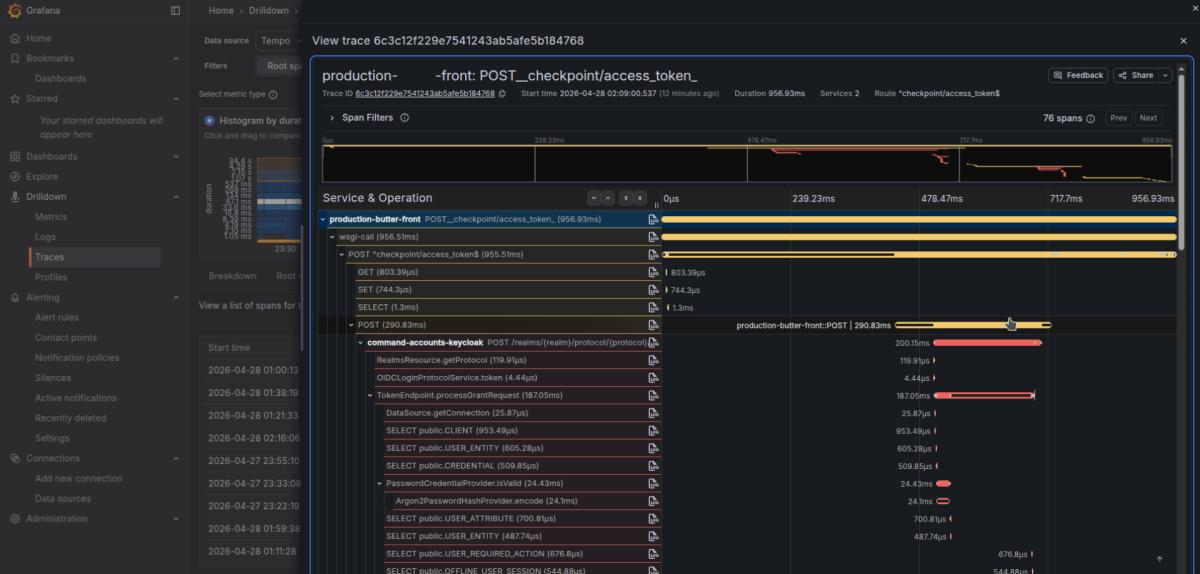This screenshot has width=1200, height=574.
Task: Open Logs under Drilldown in sidebar
Action: (x=46, y=237)
